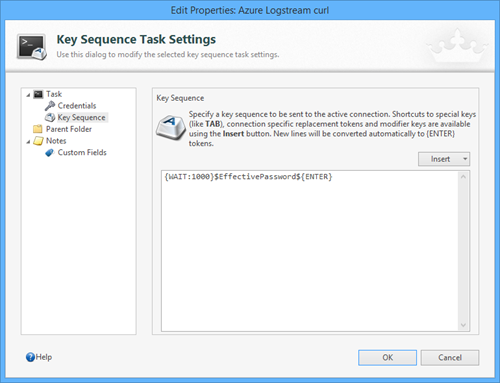
Task: Dismiss the dialog with Cancel
Action: (x=450, y=358)
